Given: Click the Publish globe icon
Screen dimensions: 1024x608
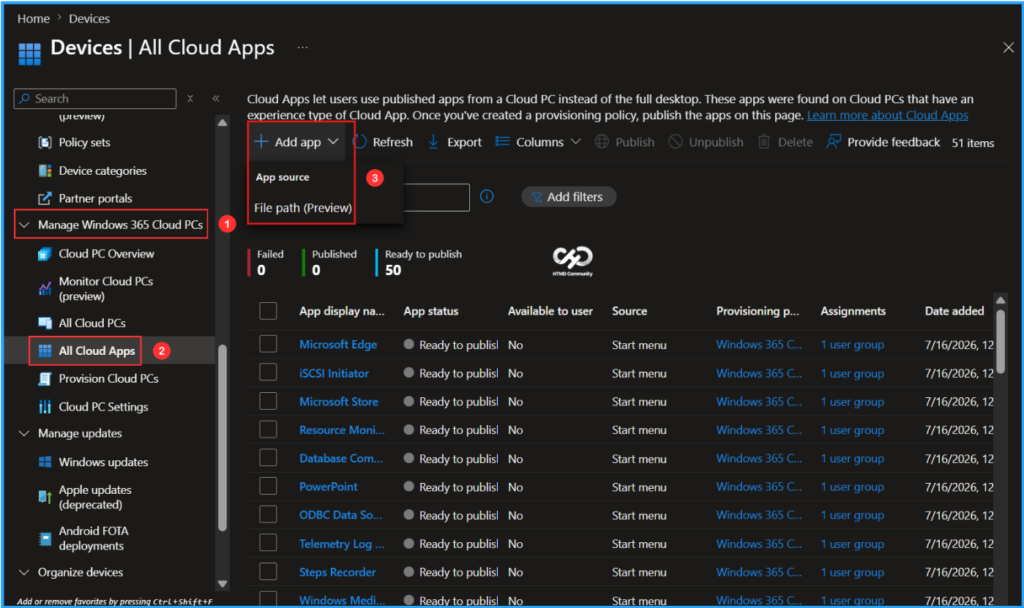Looking at the screenshot, I should (x=601, y=142).
